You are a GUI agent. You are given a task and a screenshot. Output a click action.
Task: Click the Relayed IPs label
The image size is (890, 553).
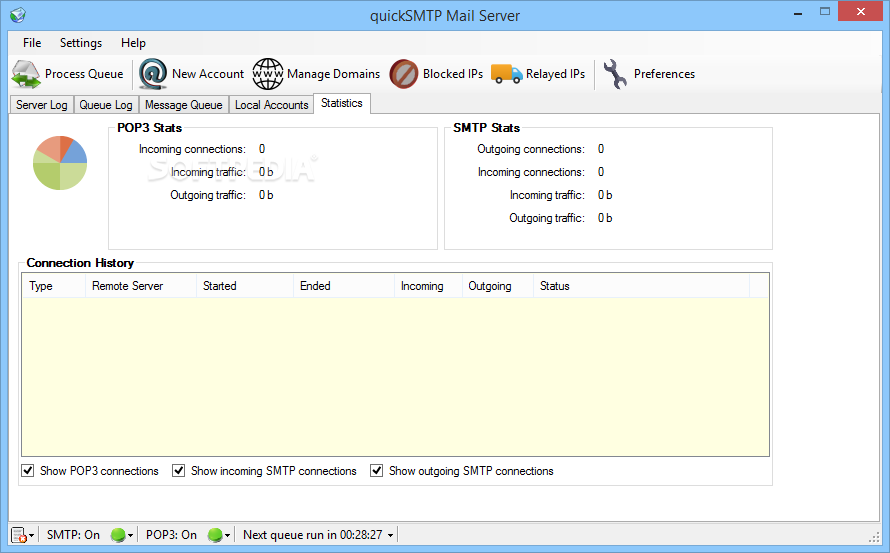point(556,74)
